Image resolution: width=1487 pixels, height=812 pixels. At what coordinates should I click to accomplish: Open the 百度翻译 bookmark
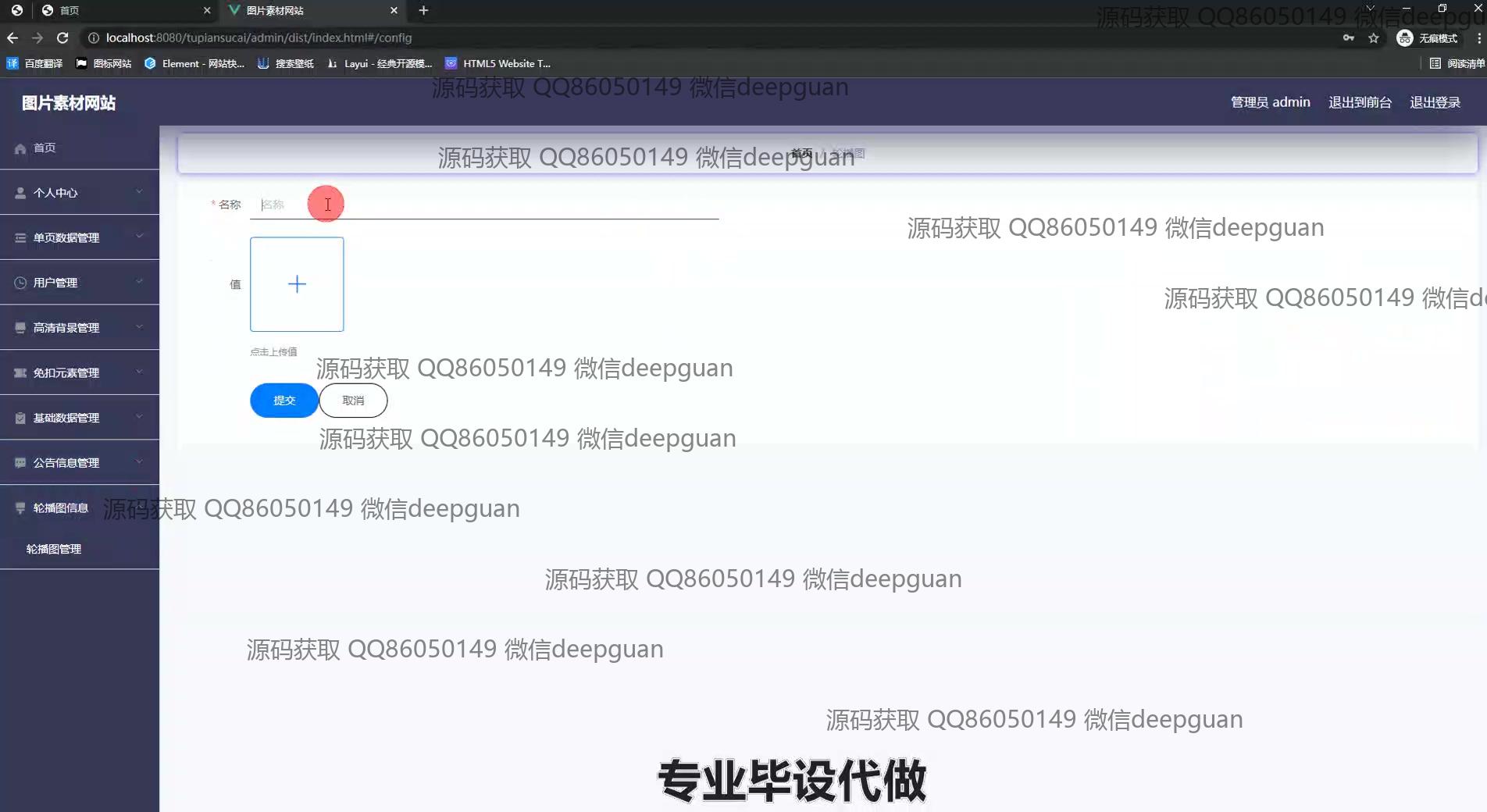point(34,63)
